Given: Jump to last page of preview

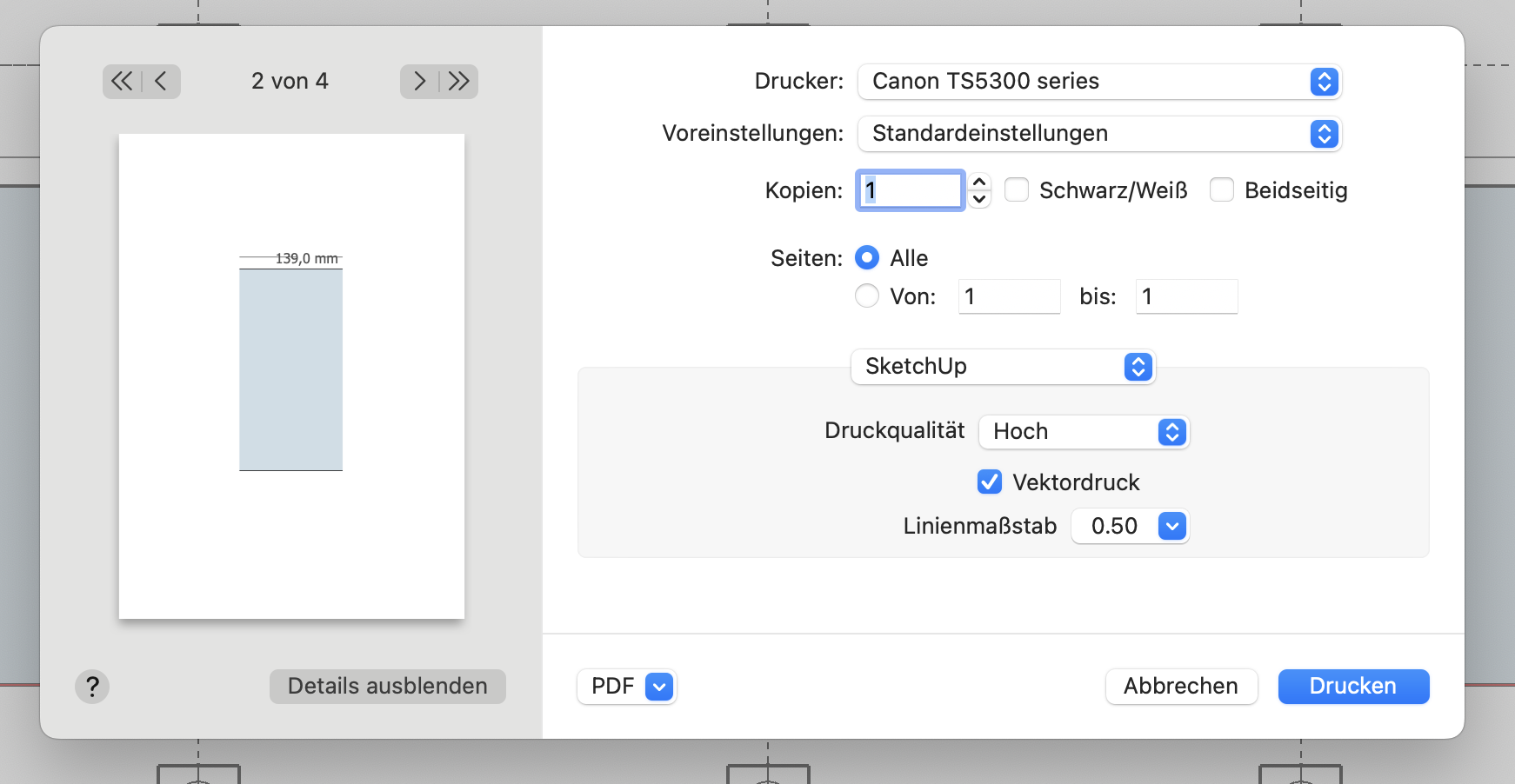Looking at the screenshot, I should pyautogui.click(x=459, y=82).
